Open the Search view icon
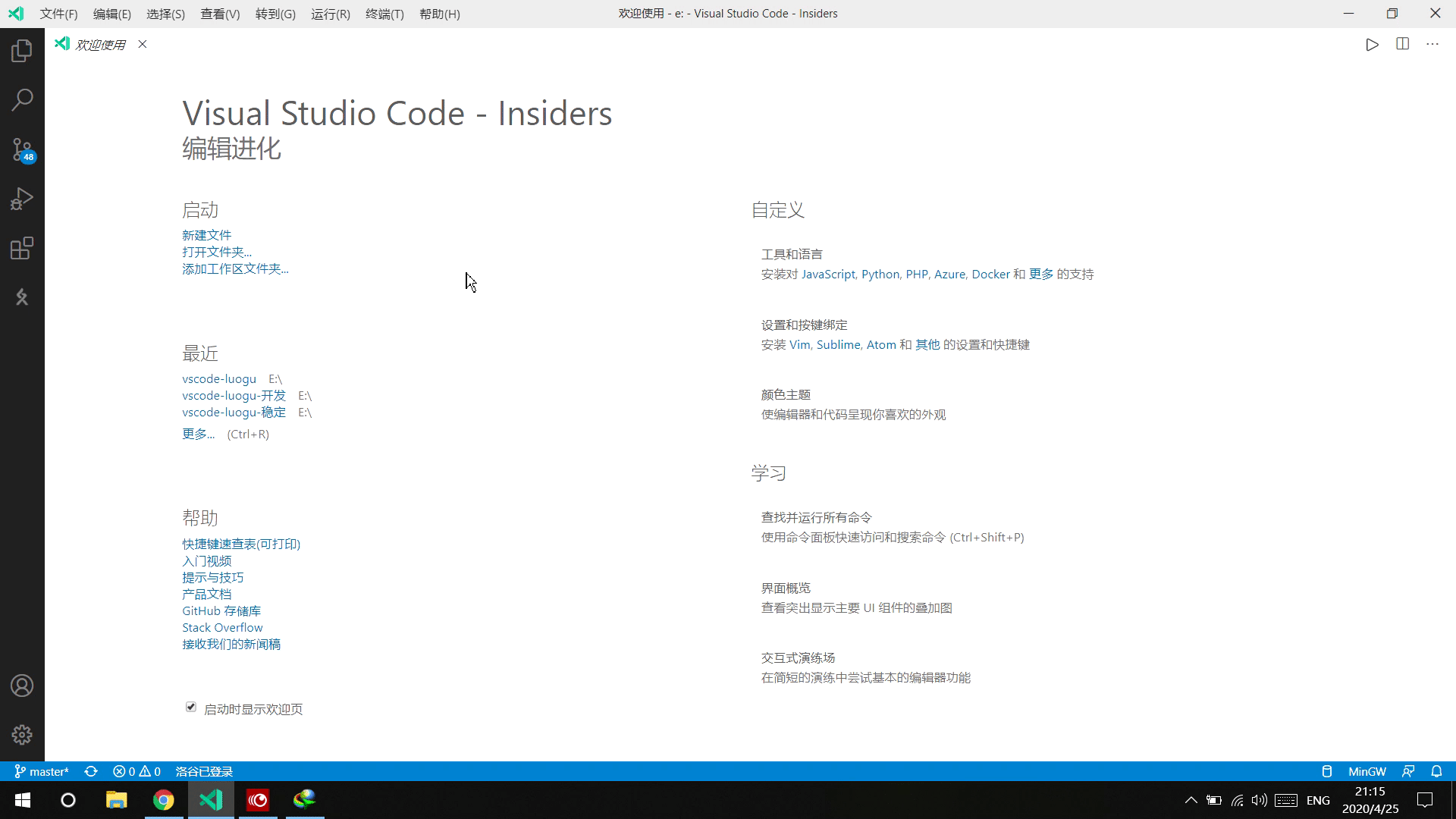1456x819 pixels. click(22, 99)
